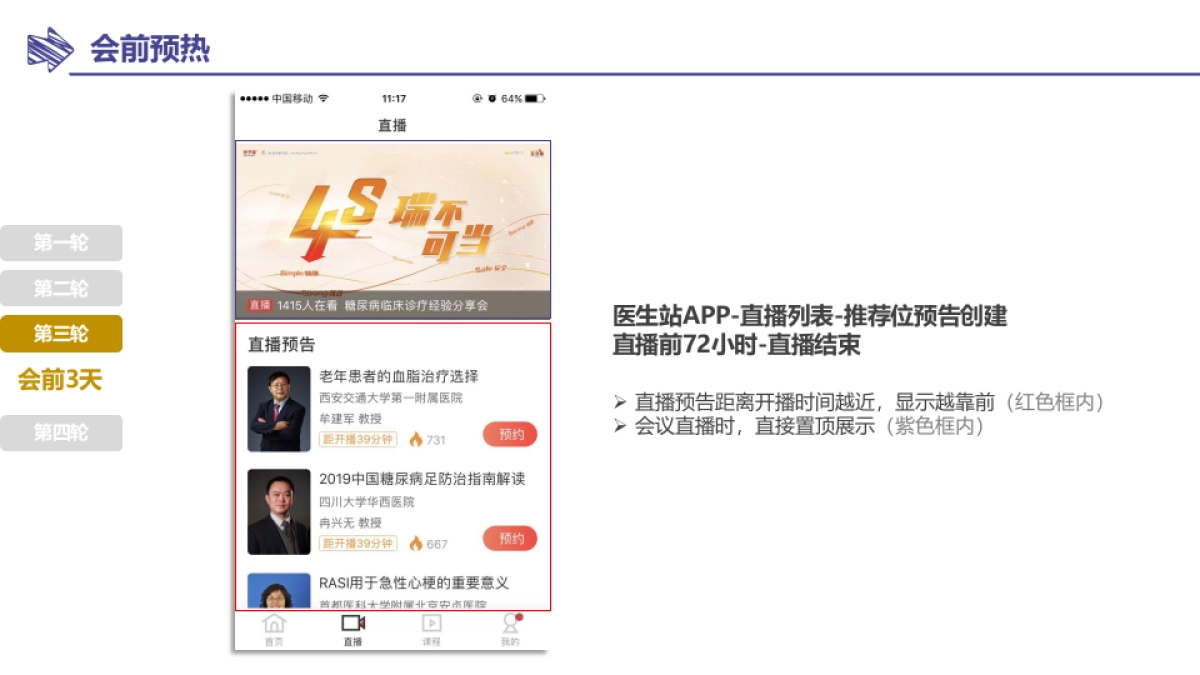Tap the 直播 camera icon in tab bar

click(x=354, y=623)
